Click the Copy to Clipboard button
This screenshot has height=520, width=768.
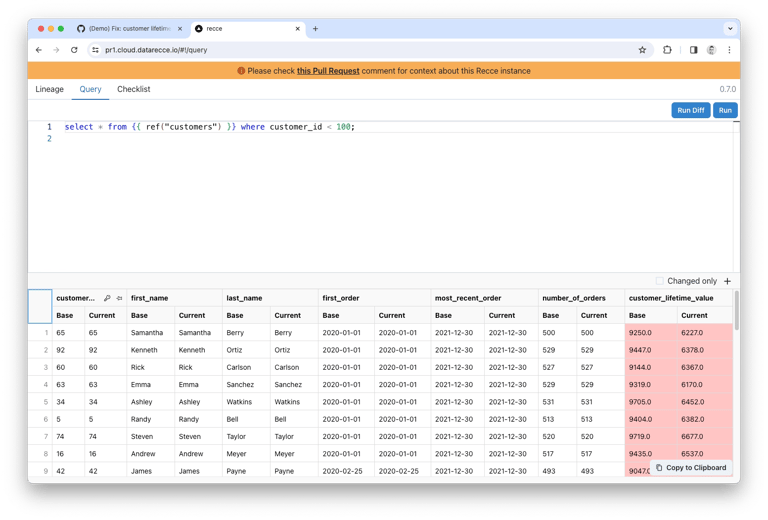pos(691,468)
